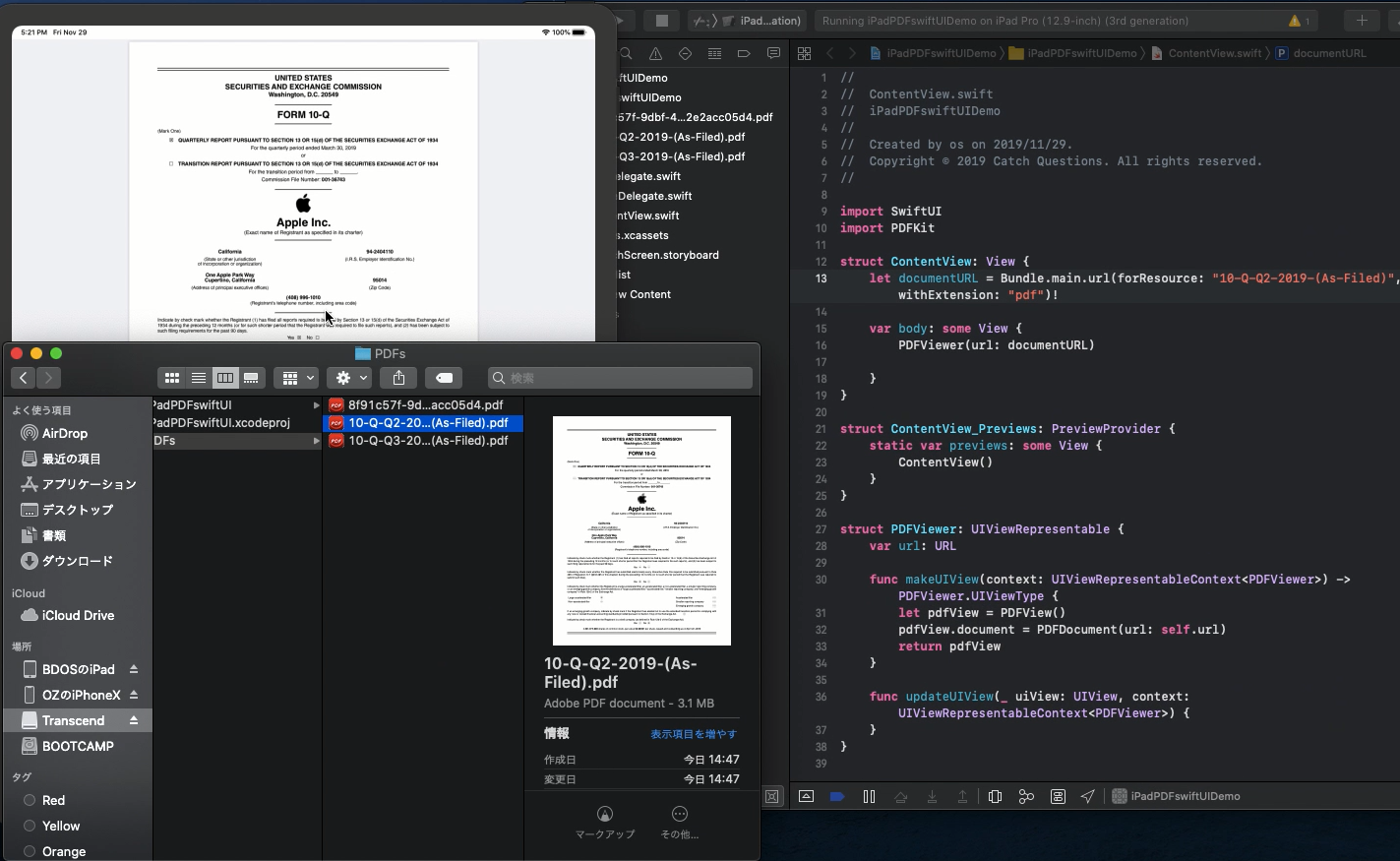Select 10-Q-Q3-20...(As-Filed).pdf in Finder

pos(423,440)
